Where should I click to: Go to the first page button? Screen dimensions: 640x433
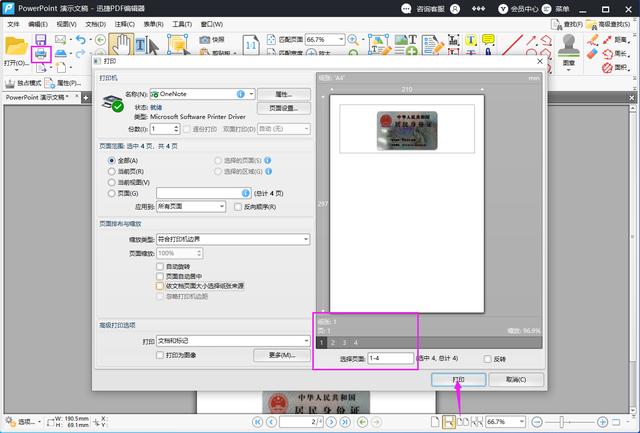[258, 422]
